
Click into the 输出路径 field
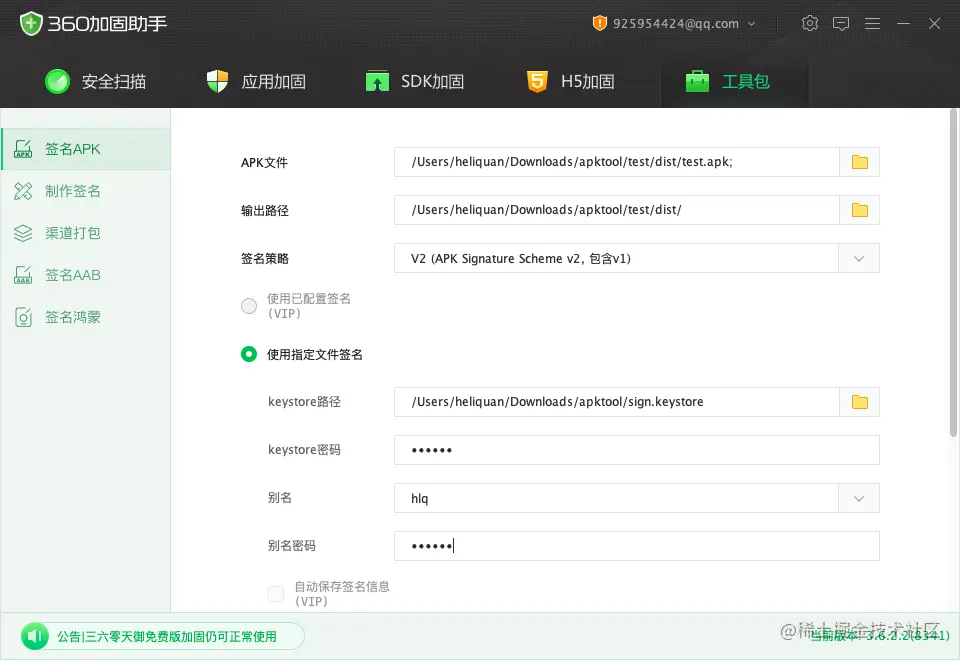tap(617, 210)
